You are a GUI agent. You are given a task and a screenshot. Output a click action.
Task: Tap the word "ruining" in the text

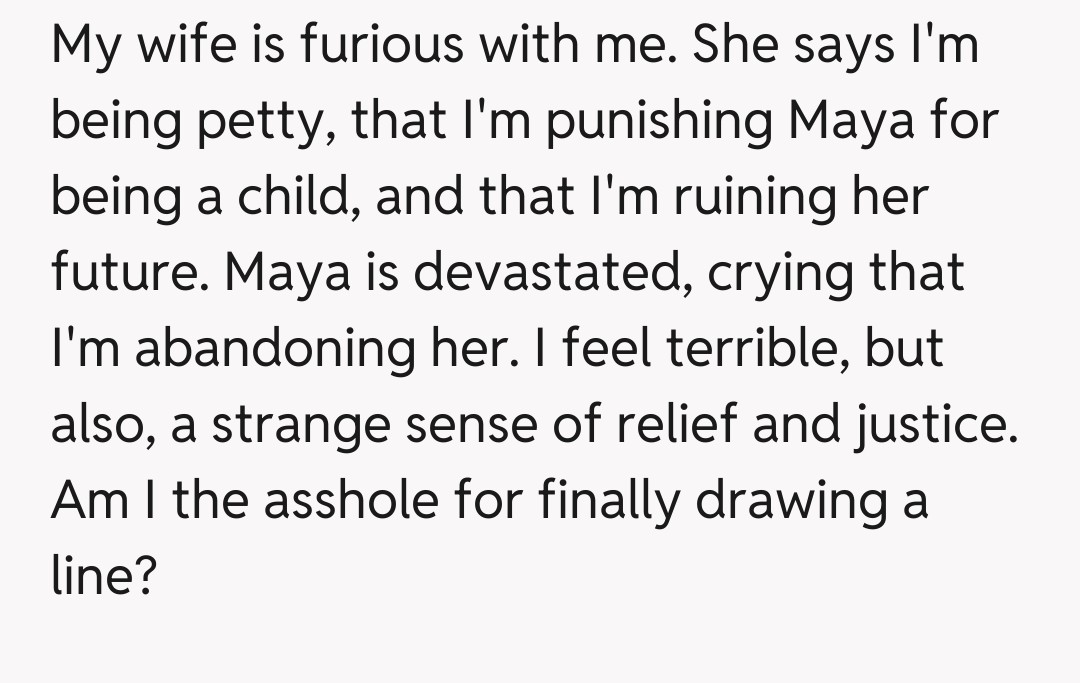(755, 198)
